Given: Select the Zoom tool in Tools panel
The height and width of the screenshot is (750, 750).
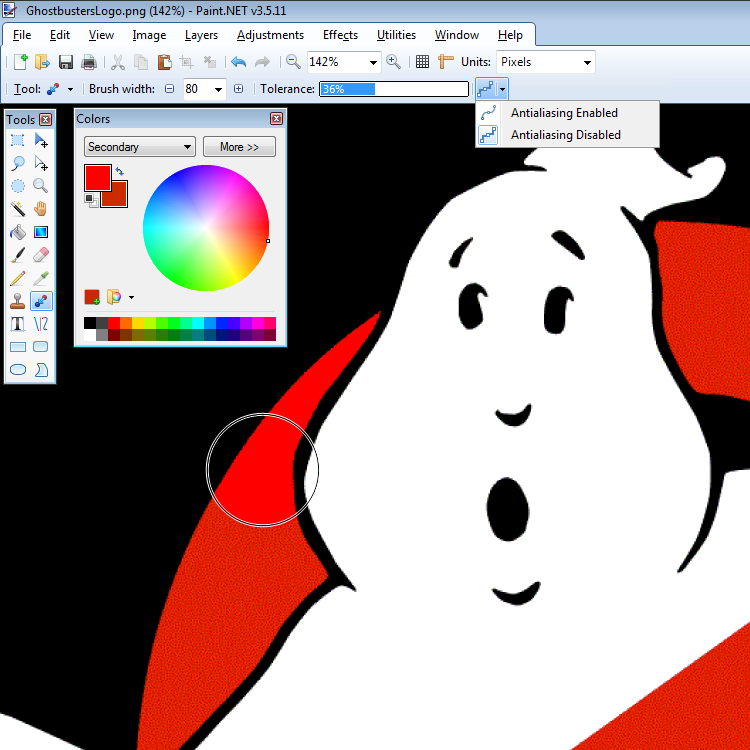Looking at the screenshot, I should (x=41, y=186).
